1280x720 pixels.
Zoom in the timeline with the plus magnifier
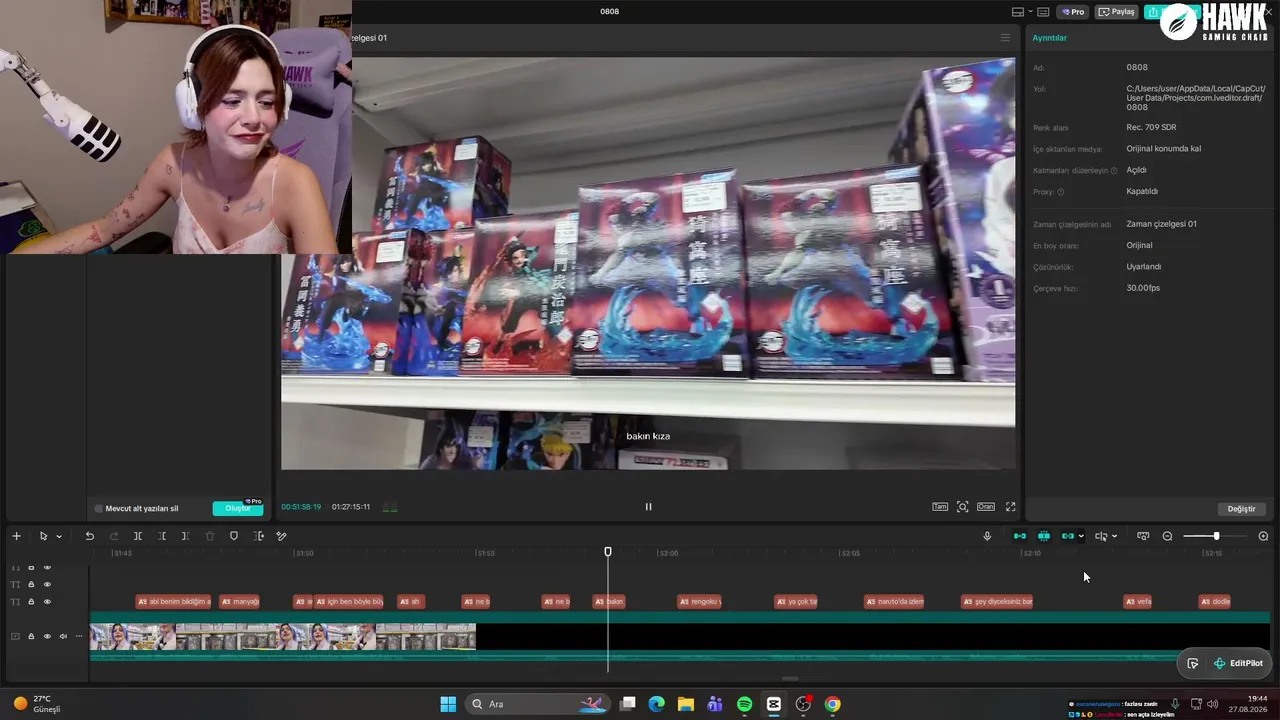point(1263,536)
